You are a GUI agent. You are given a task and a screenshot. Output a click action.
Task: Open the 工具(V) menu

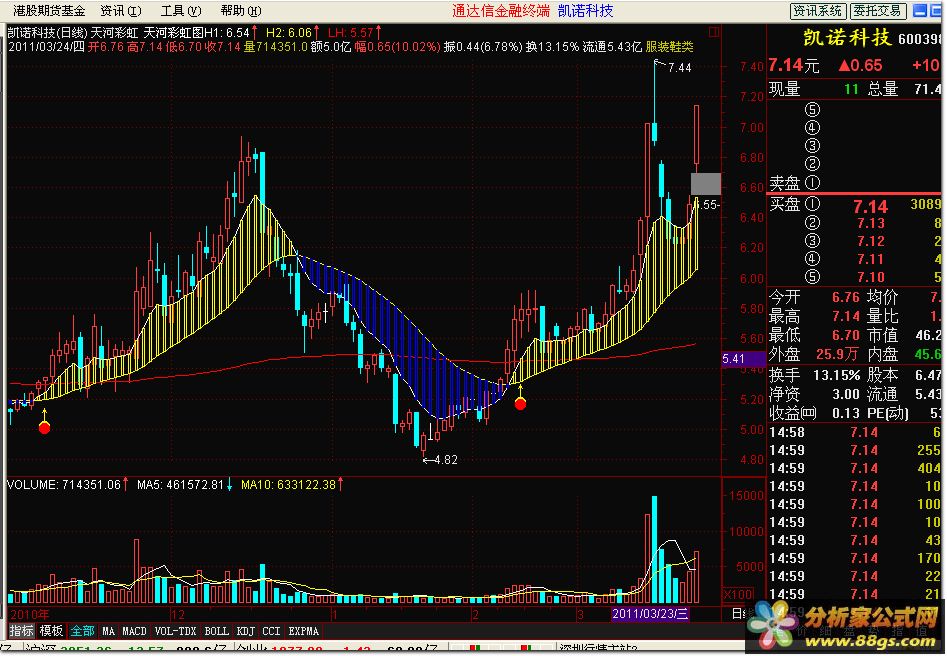point(181,11)
